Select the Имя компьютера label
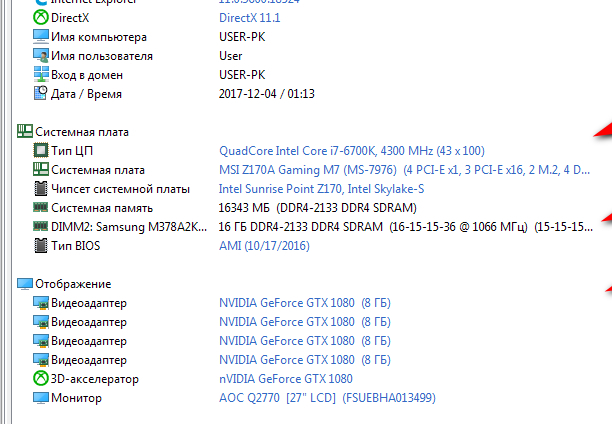The height and width of the screenshot is (424, 612). (99, 37)
